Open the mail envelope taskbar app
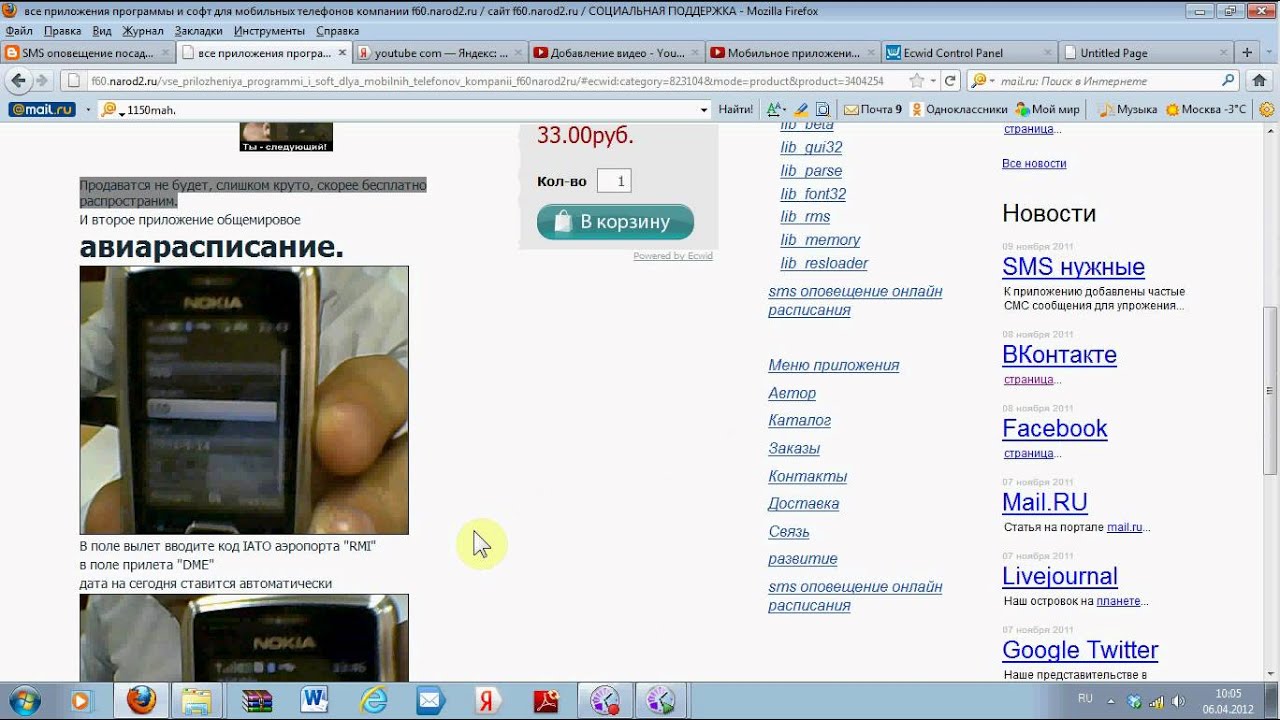The width and height of the screenshot is (1280, 720). (430, 701)
